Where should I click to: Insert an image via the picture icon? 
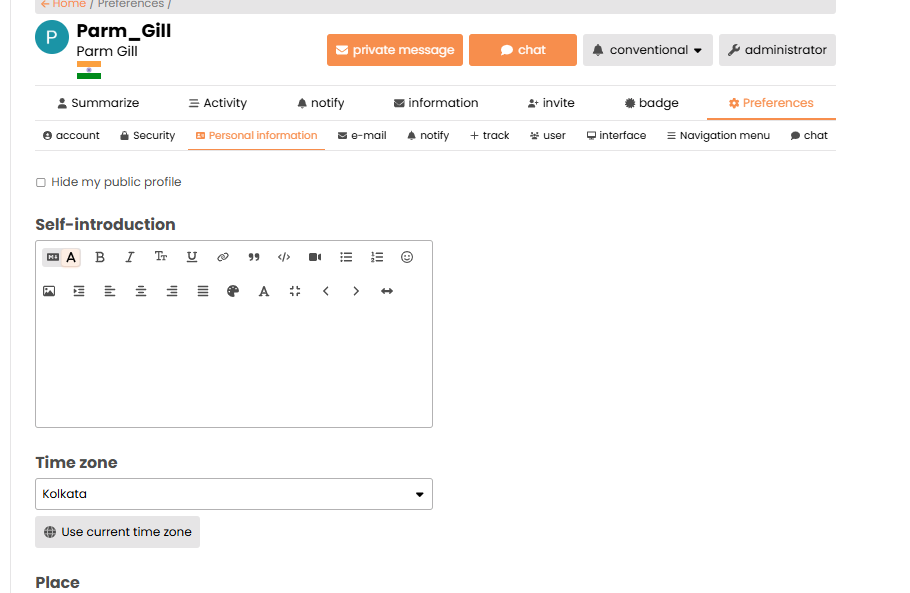point(49,291)
